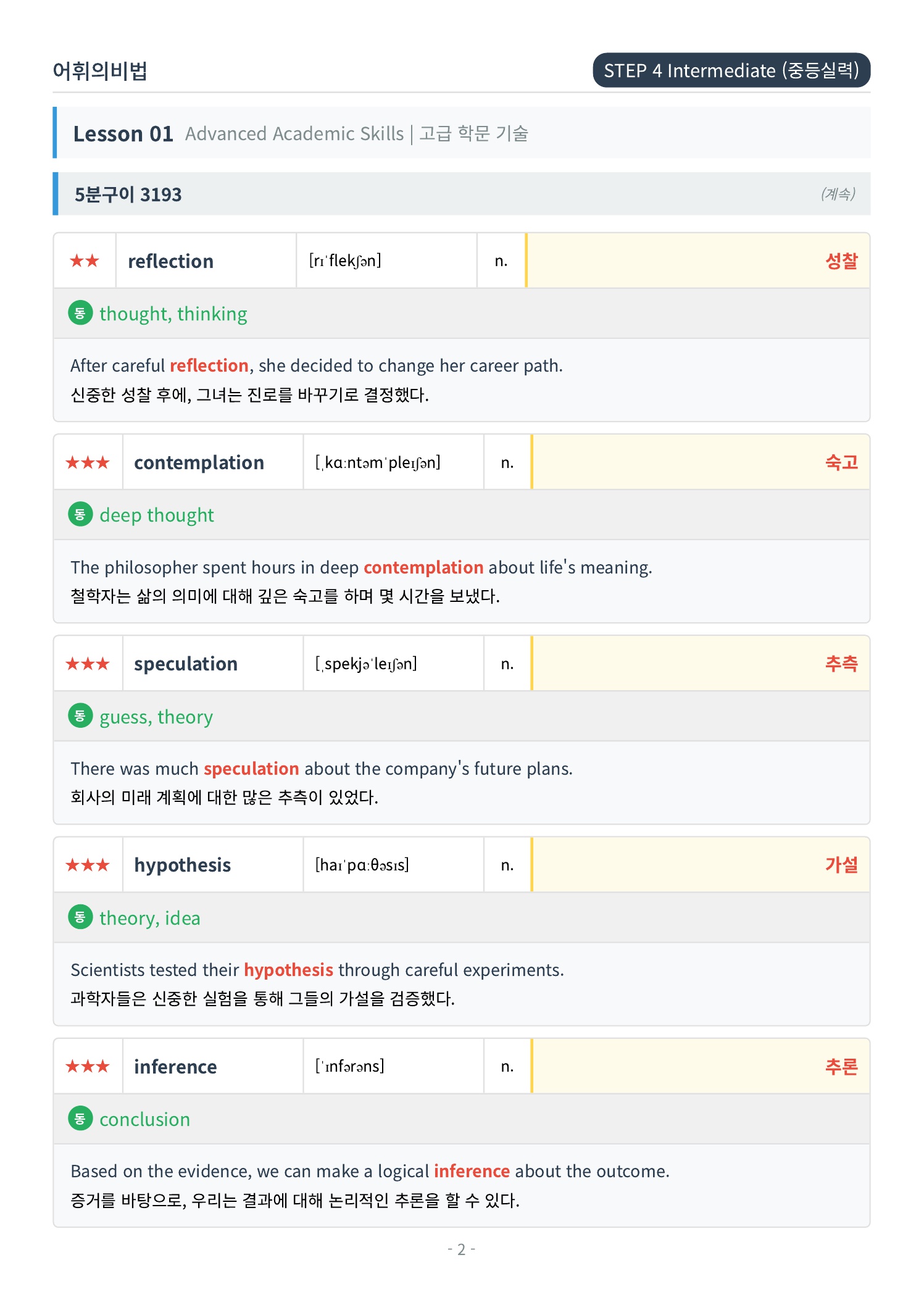Click the yellow meaning cell showing 성찰

(x=697, y=261)
